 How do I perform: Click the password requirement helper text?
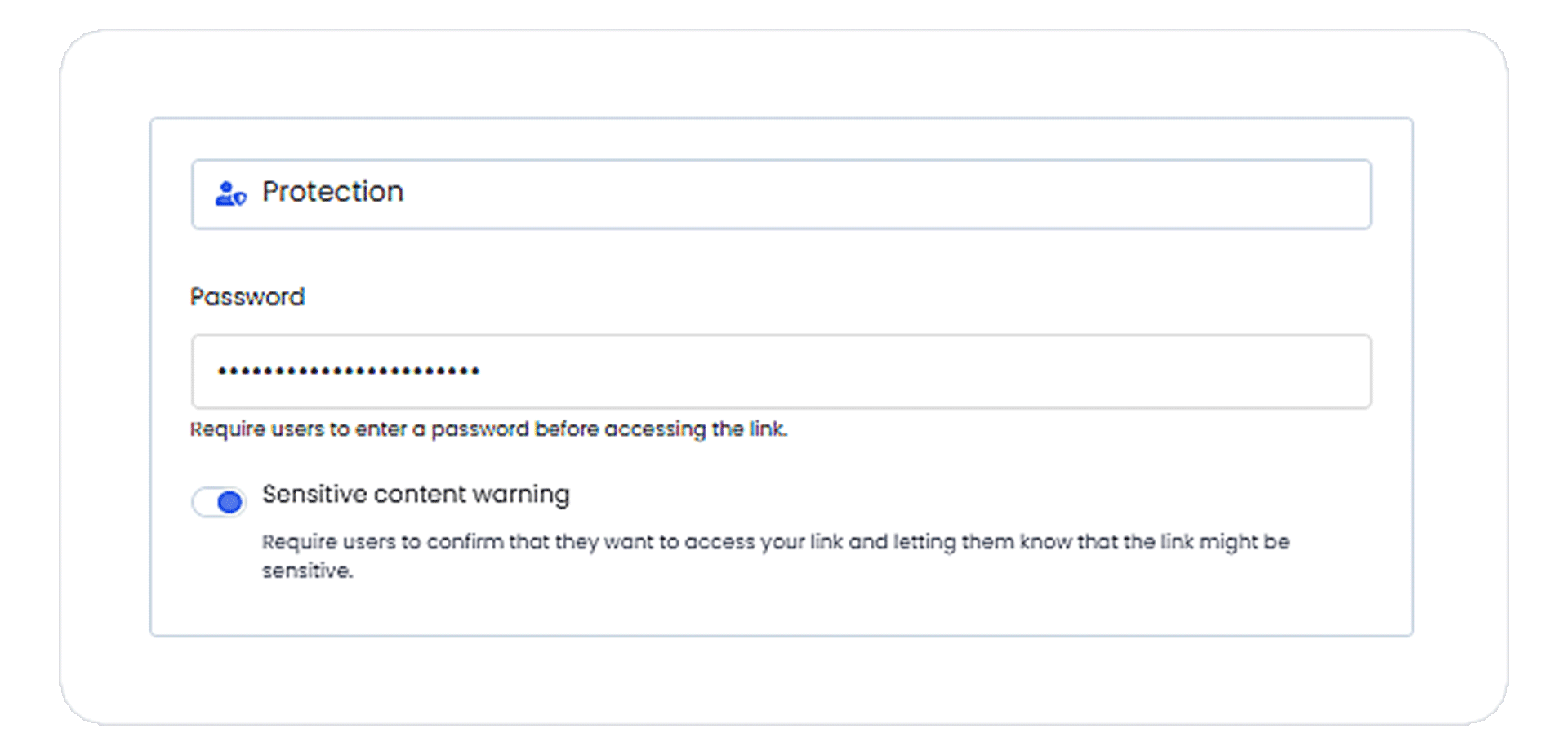point(488,429)
